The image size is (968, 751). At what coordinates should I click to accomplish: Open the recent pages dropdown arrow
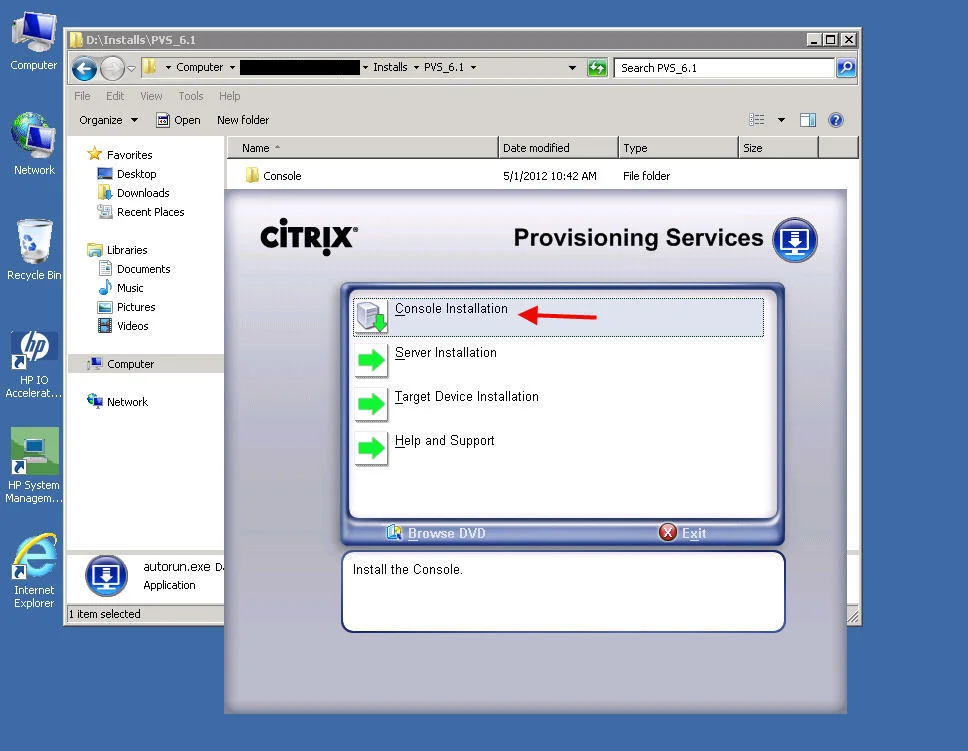coord(131,69)
